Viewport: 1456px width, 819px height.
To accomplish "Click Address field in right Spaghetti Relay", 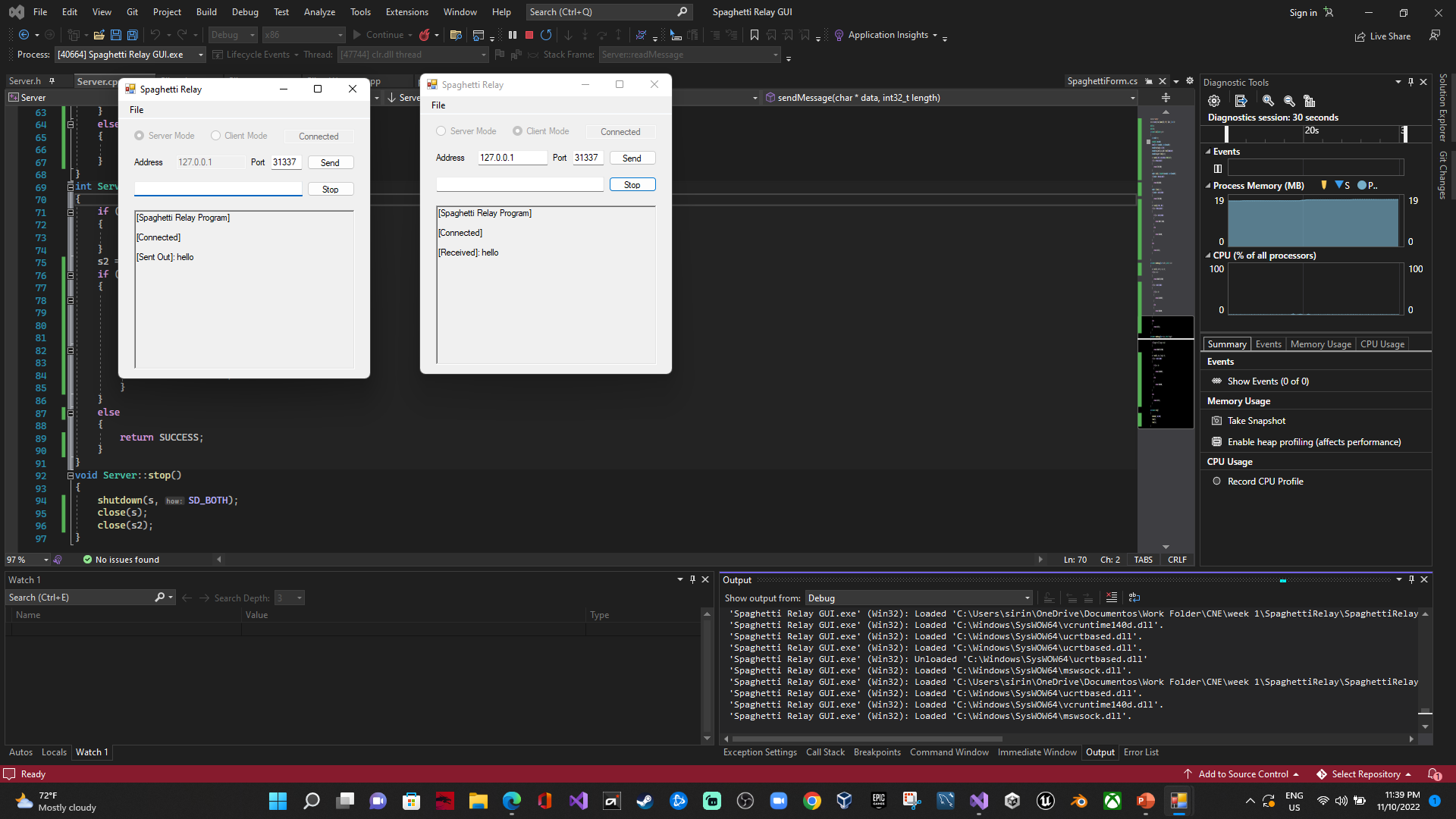I will 512,158.
